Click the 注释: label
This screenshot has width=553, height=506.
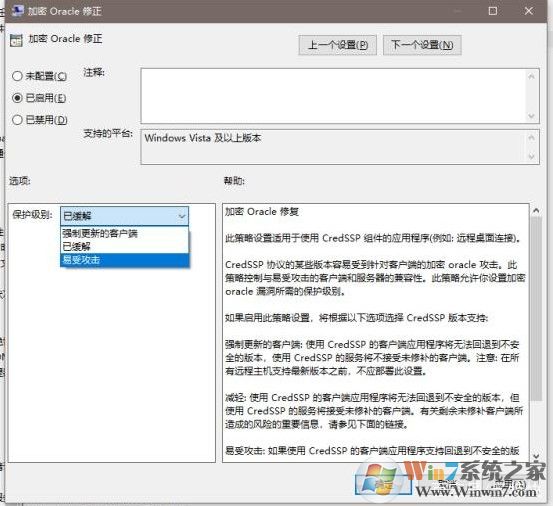click(94, 73)
